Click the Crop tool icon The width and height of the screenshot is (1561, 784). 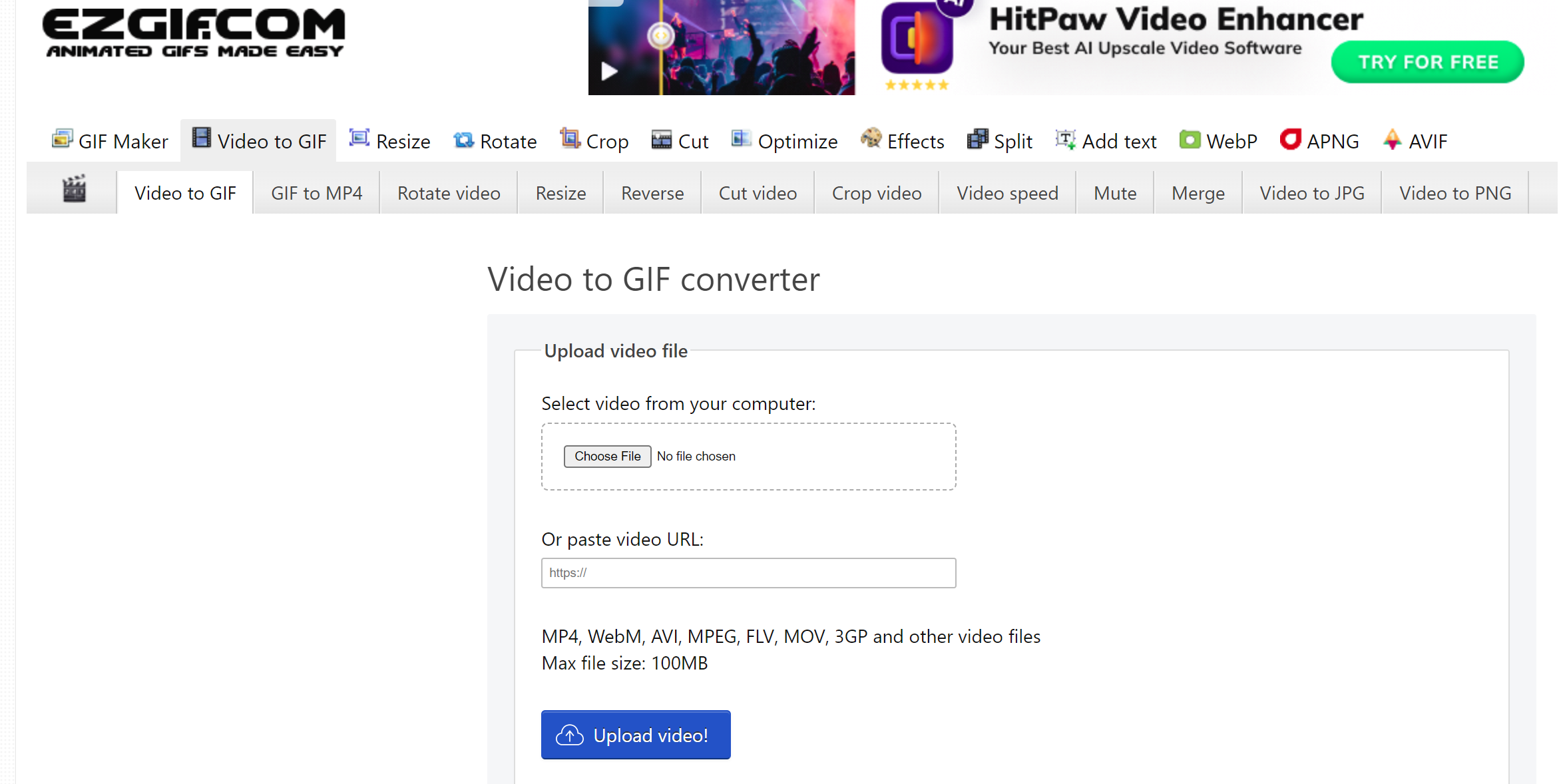point(570,138)
